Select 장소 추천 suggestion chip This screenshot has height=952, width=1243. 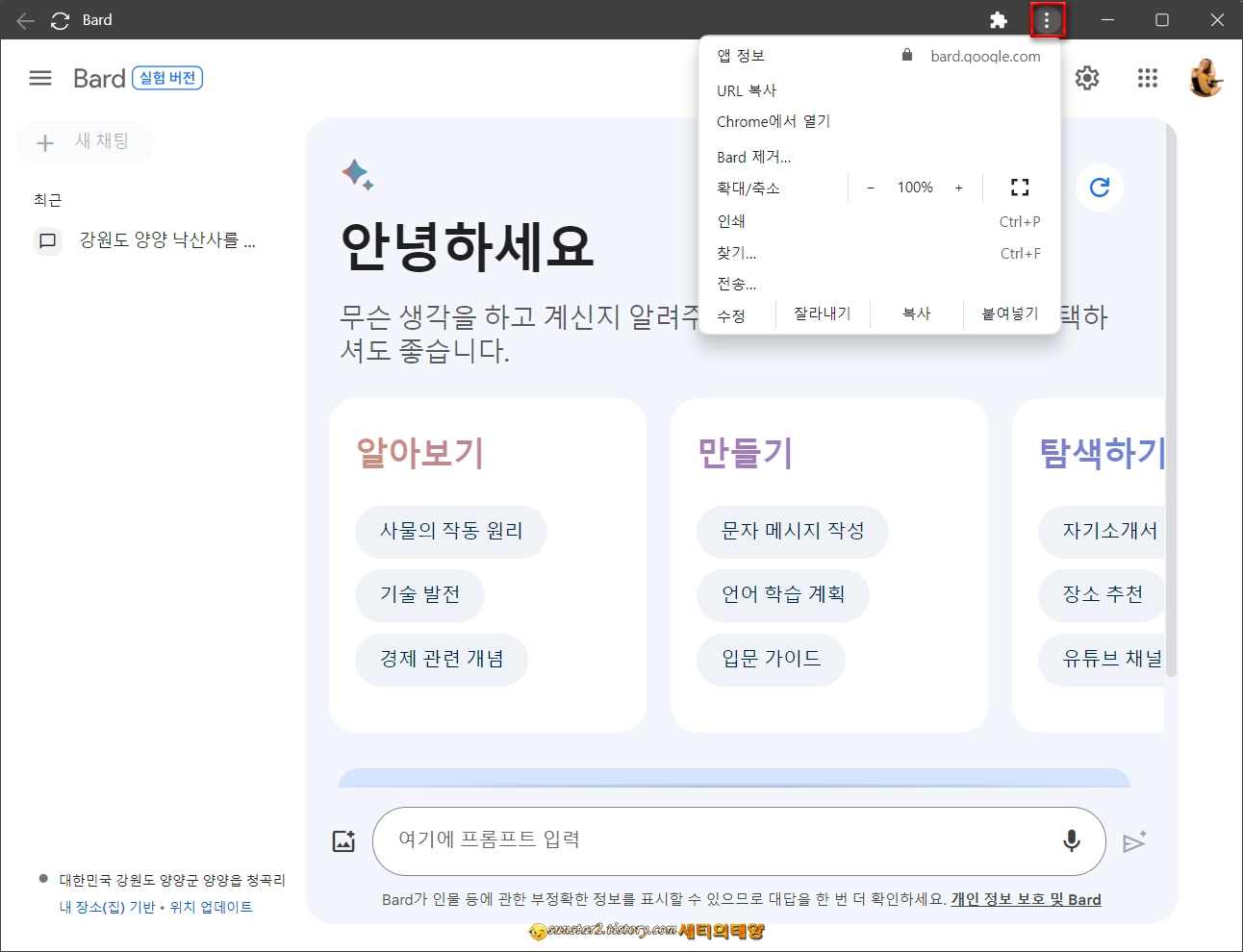click(1102, 595)
